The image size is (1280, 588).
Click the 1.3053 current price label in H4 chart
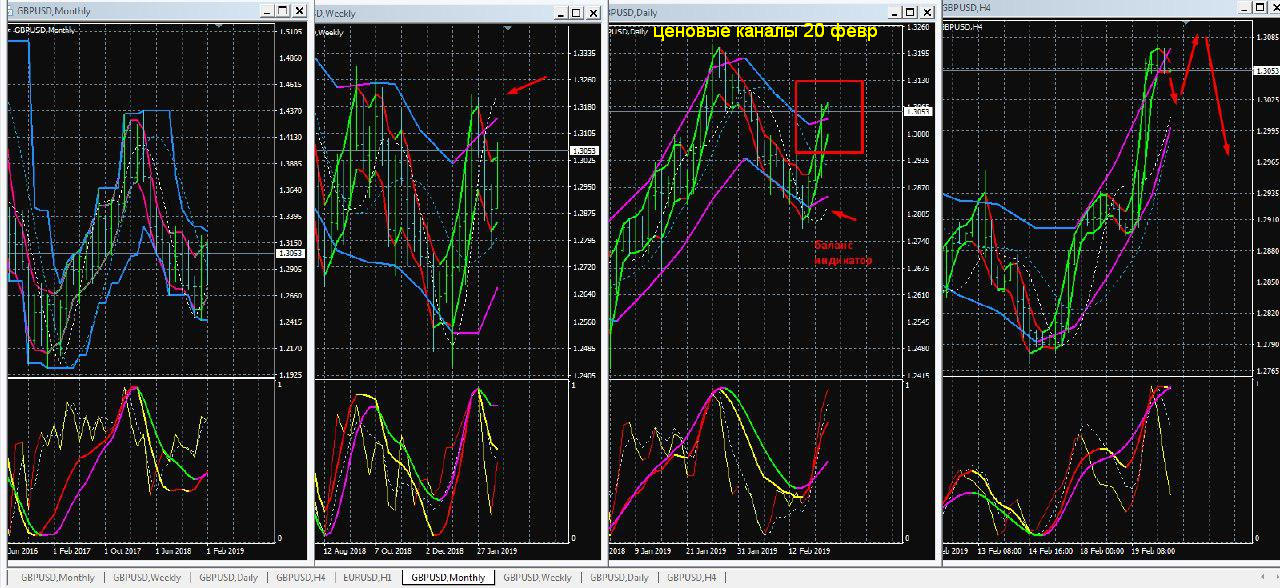pyautogui.click(x=1266, y=69)
